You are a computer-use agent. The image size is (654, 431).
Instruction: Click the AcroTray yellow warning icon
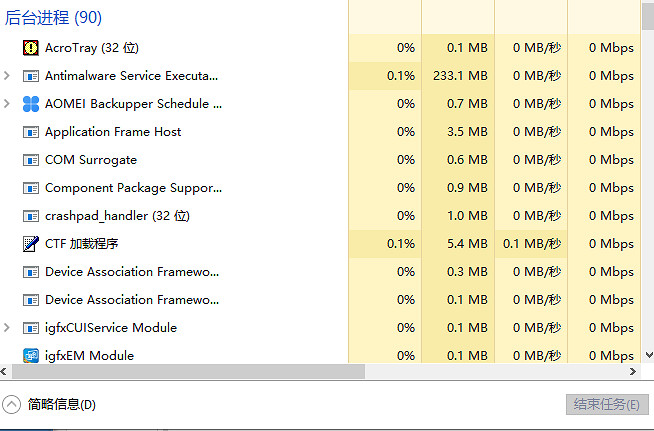30,48
